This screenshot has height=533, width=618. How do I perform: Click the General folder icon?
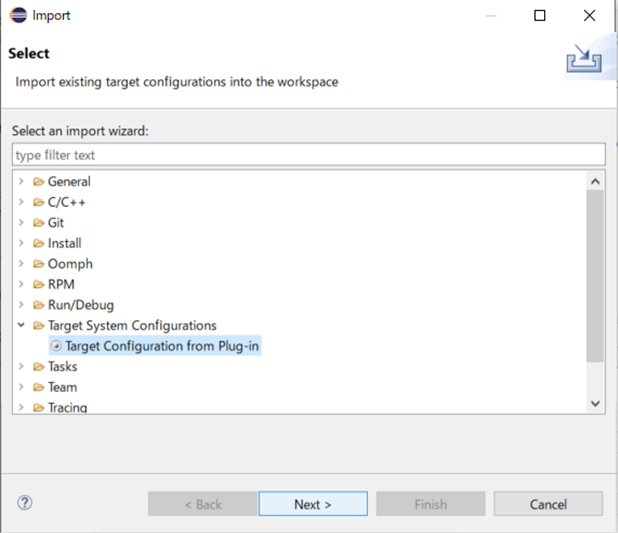pos(39,182)
